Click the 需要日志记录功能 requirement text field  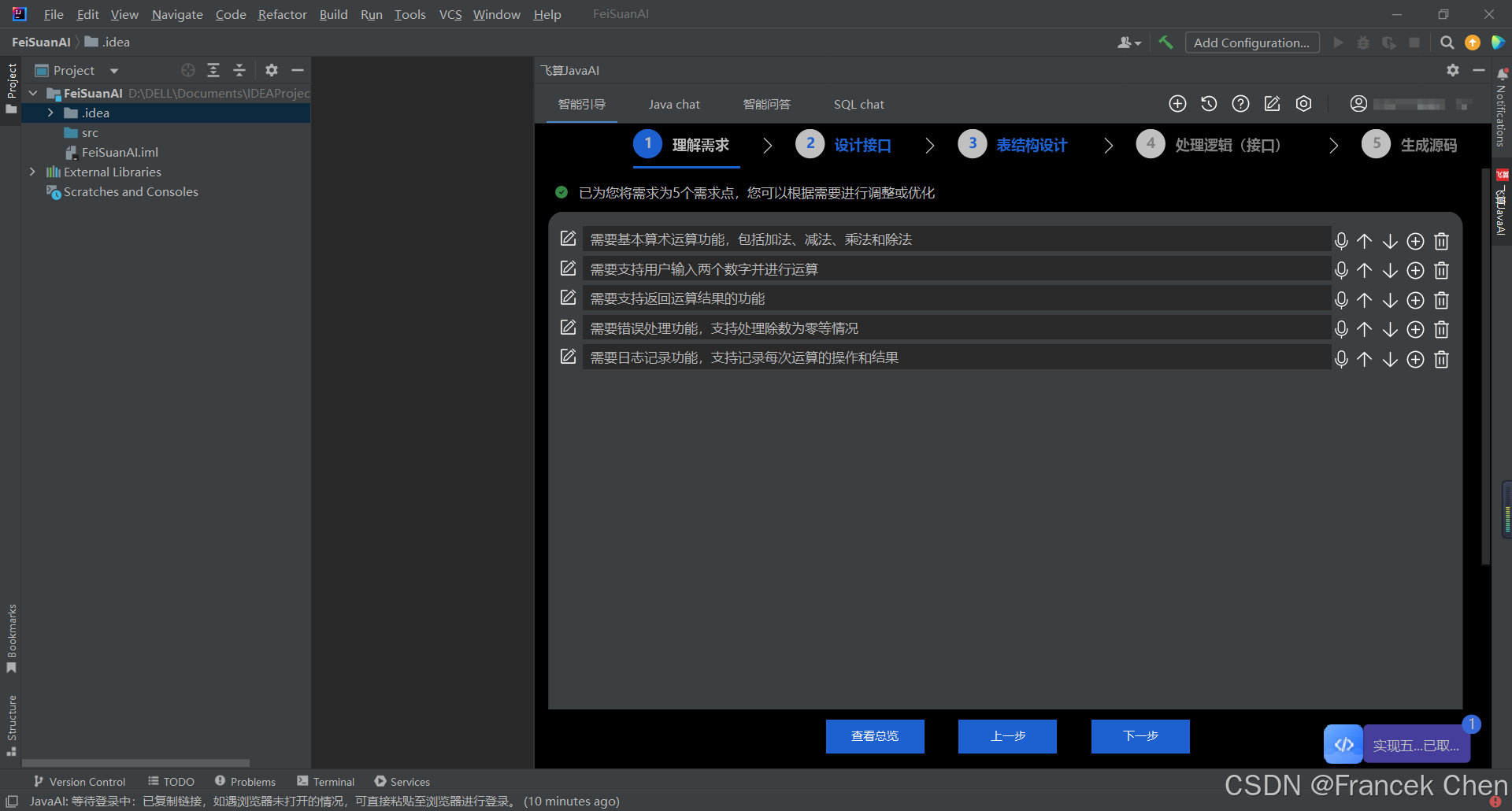[x=956, y=357]
